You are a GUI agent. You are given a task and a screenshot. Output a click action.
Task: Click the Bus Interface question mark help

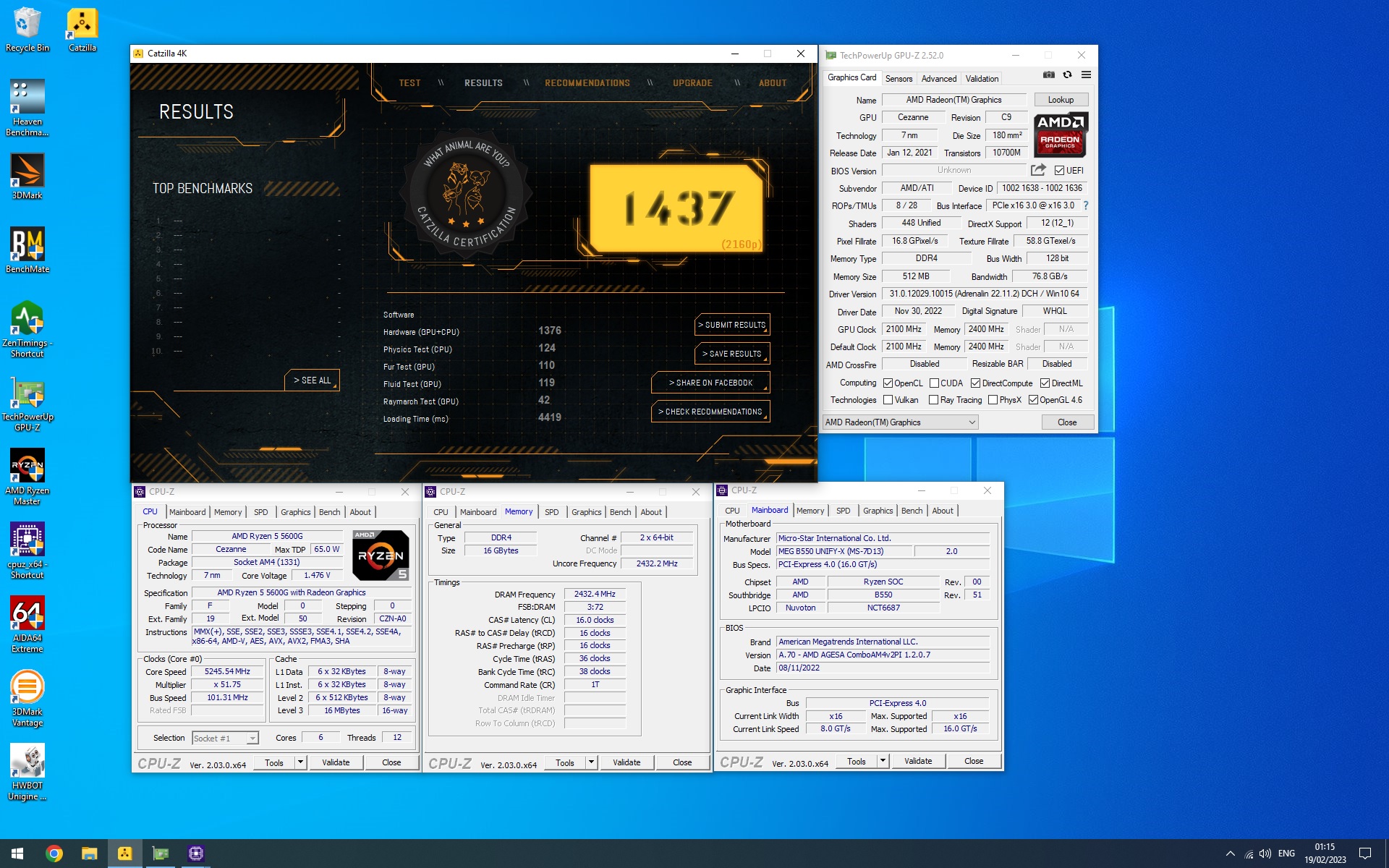(1085, 205)
